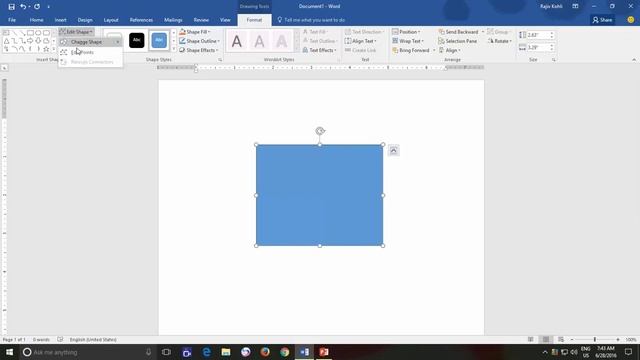
Task: Redo via Quick Access Toolbar
Action: (37, 7)
